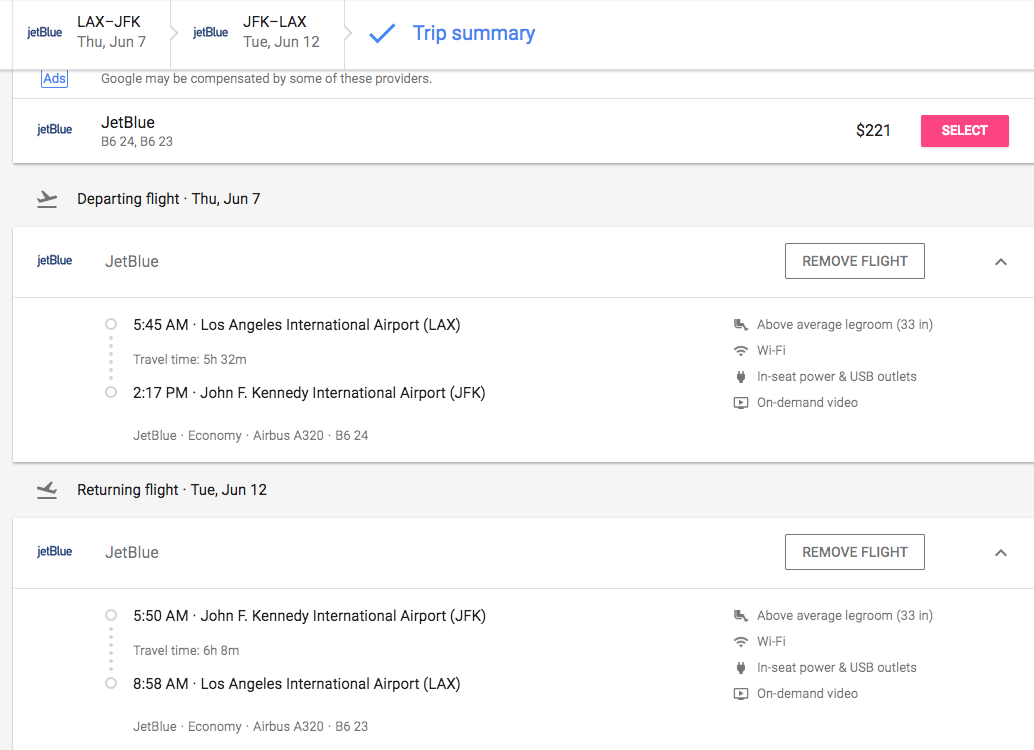Viewport: 1034px width, 750px height.
Task: Collapse the returning flight details
Action: click(x=1000, y=553)
